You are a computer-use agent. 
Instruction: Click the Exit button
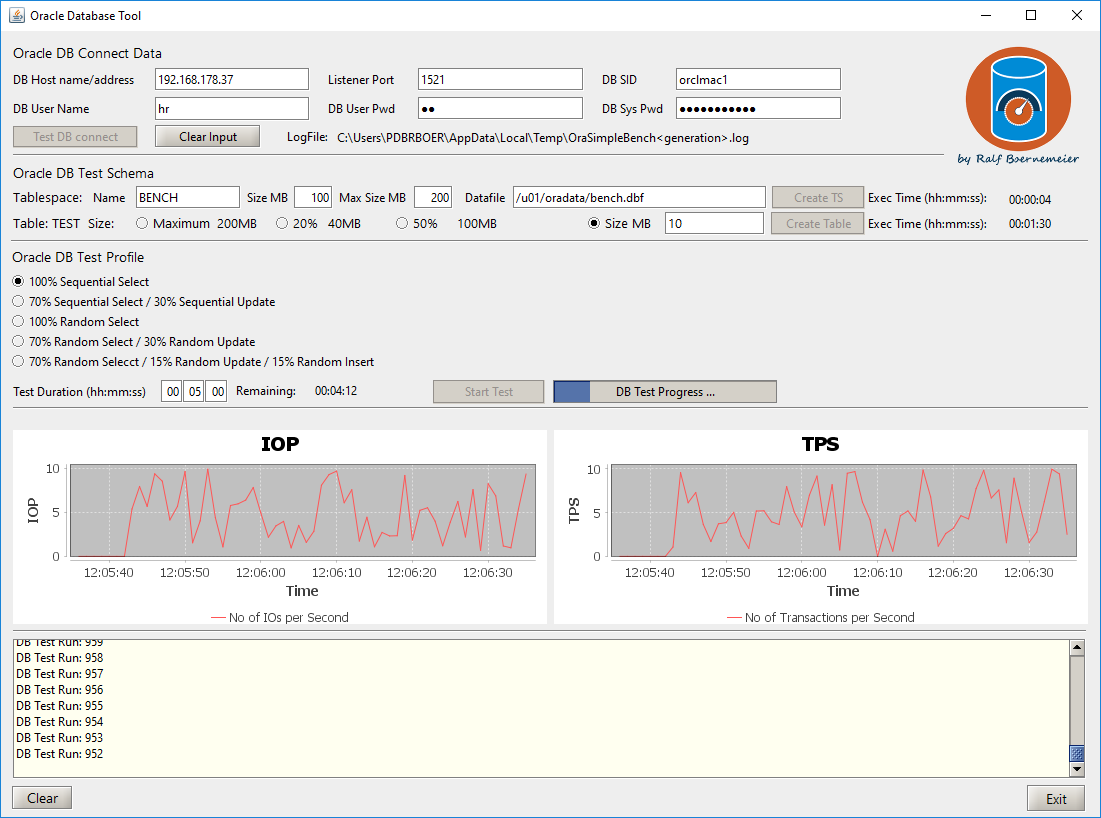pyautogui.click(x=1056, y=799)
